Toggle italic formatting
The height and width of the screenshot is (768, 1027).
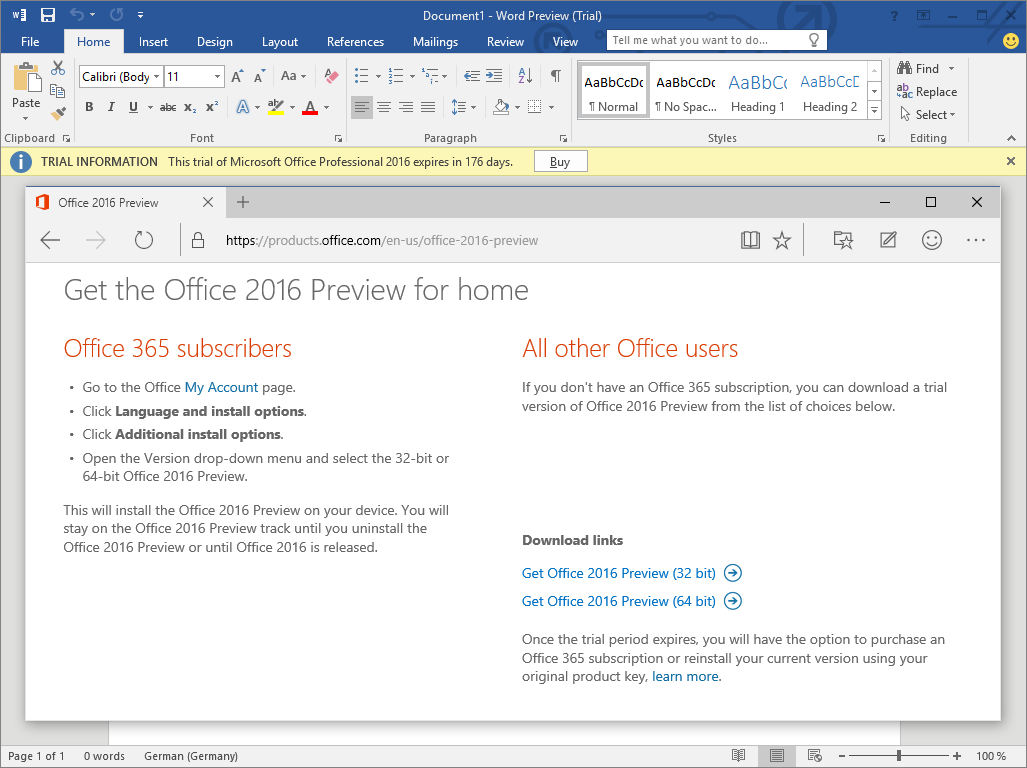click(x=111, y=107)
